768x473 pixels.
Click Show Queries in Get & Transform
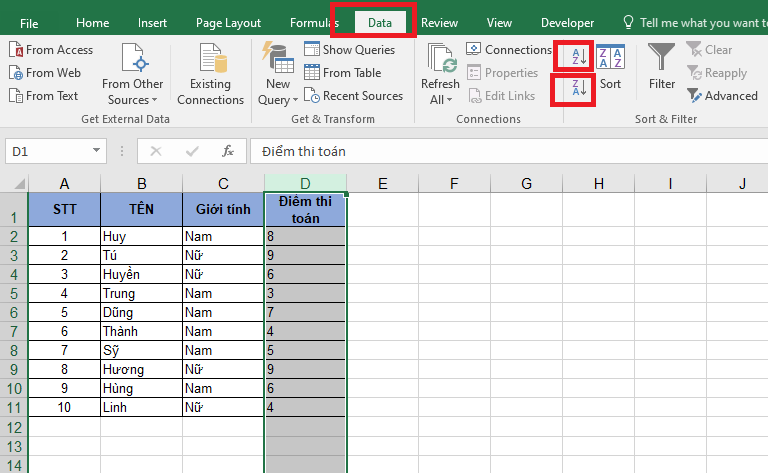tap(350, 50)
